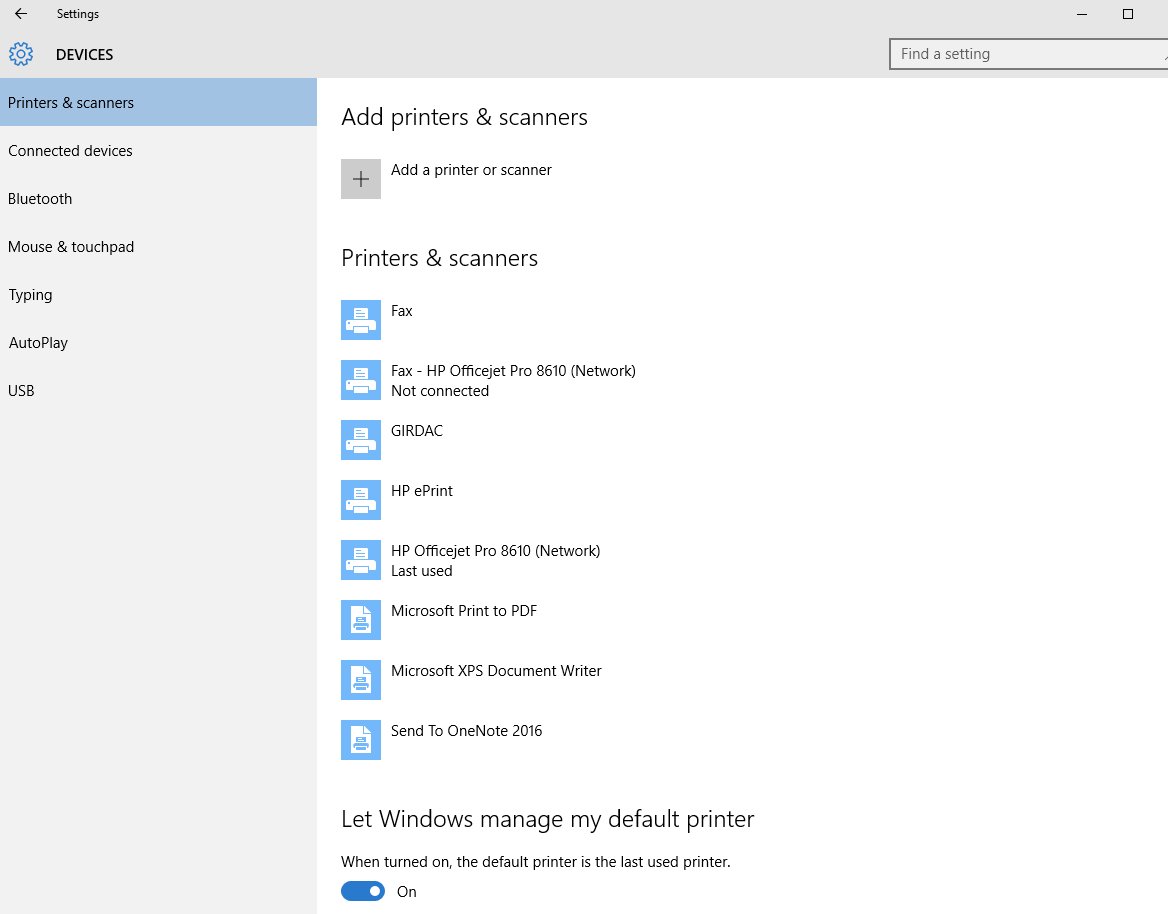The image size is (1168, 914).
Task: Open the AutoPlay settings page
Action: (x=38, y=343)
